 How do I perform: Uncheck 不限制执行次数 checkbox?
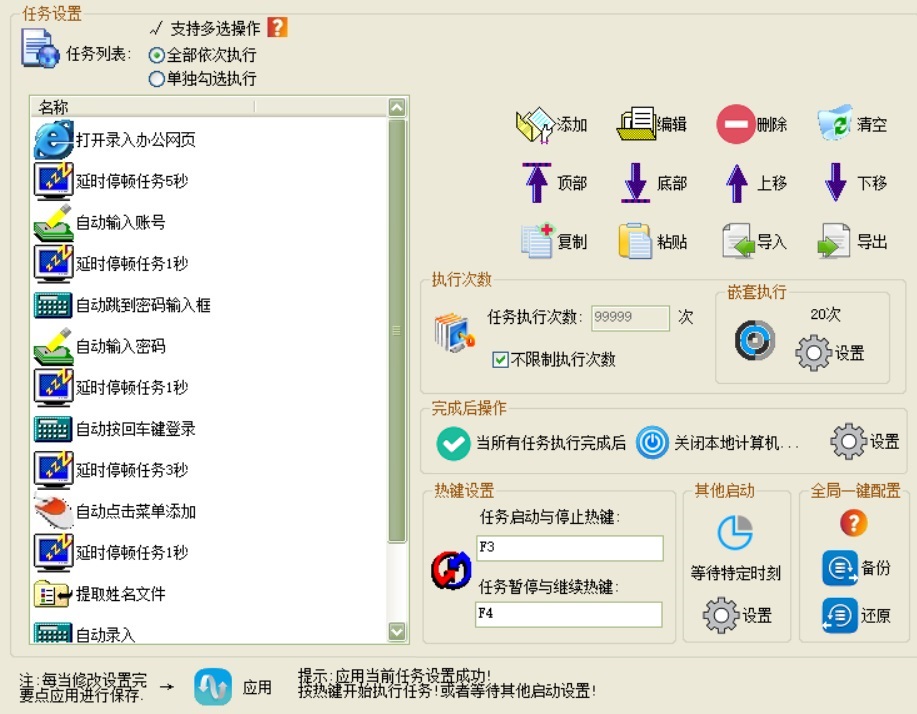[501, 360]
